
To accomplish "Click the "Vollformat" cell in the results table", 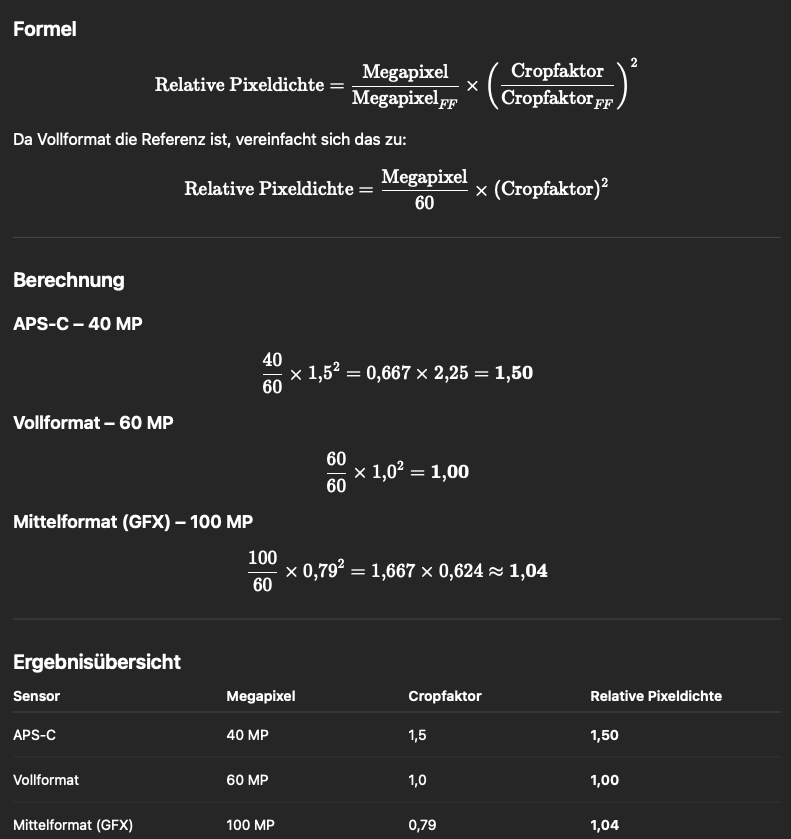I will [46, 780].
